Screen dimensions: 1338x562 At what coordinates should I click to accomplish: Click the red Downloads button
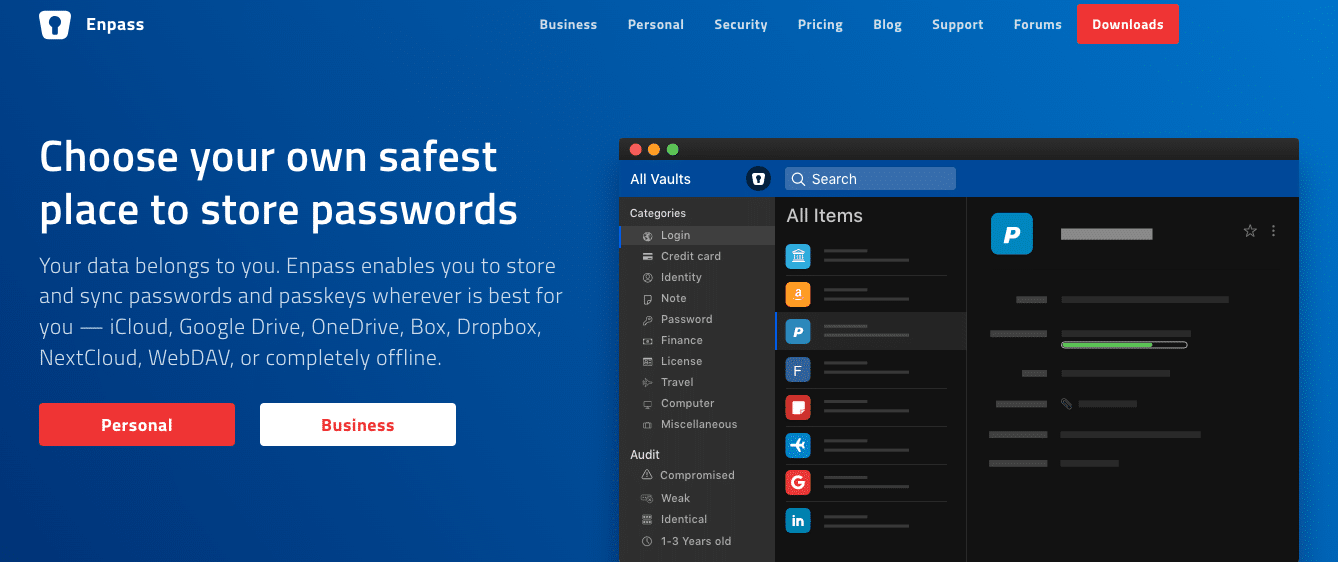point(1128,24)
